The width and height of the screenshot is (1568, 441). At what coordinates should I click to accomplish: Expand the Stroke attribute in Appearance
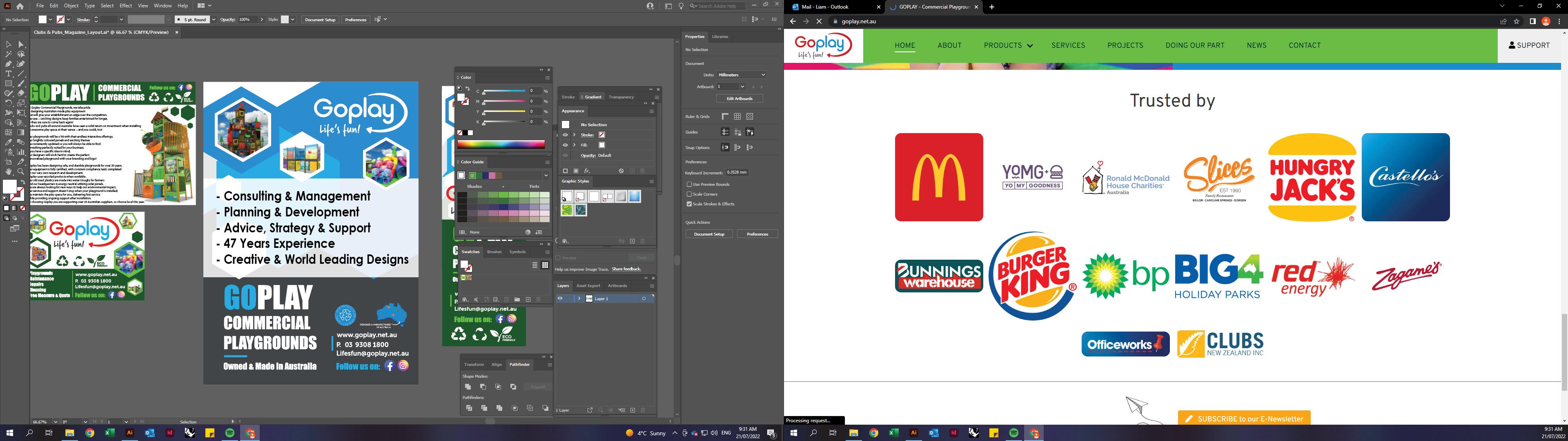tap(574, 135)
